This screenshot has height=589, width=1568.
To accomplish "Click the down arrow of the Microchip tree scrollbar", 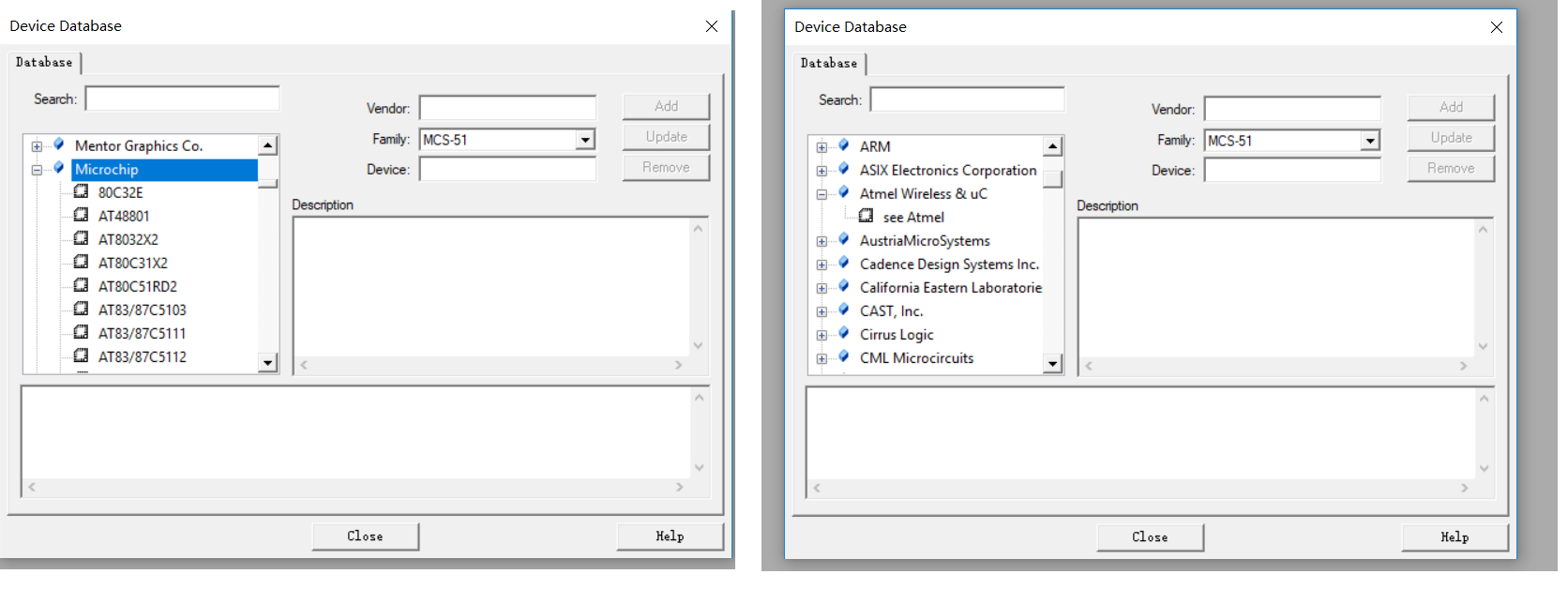I will coord(268,363).
